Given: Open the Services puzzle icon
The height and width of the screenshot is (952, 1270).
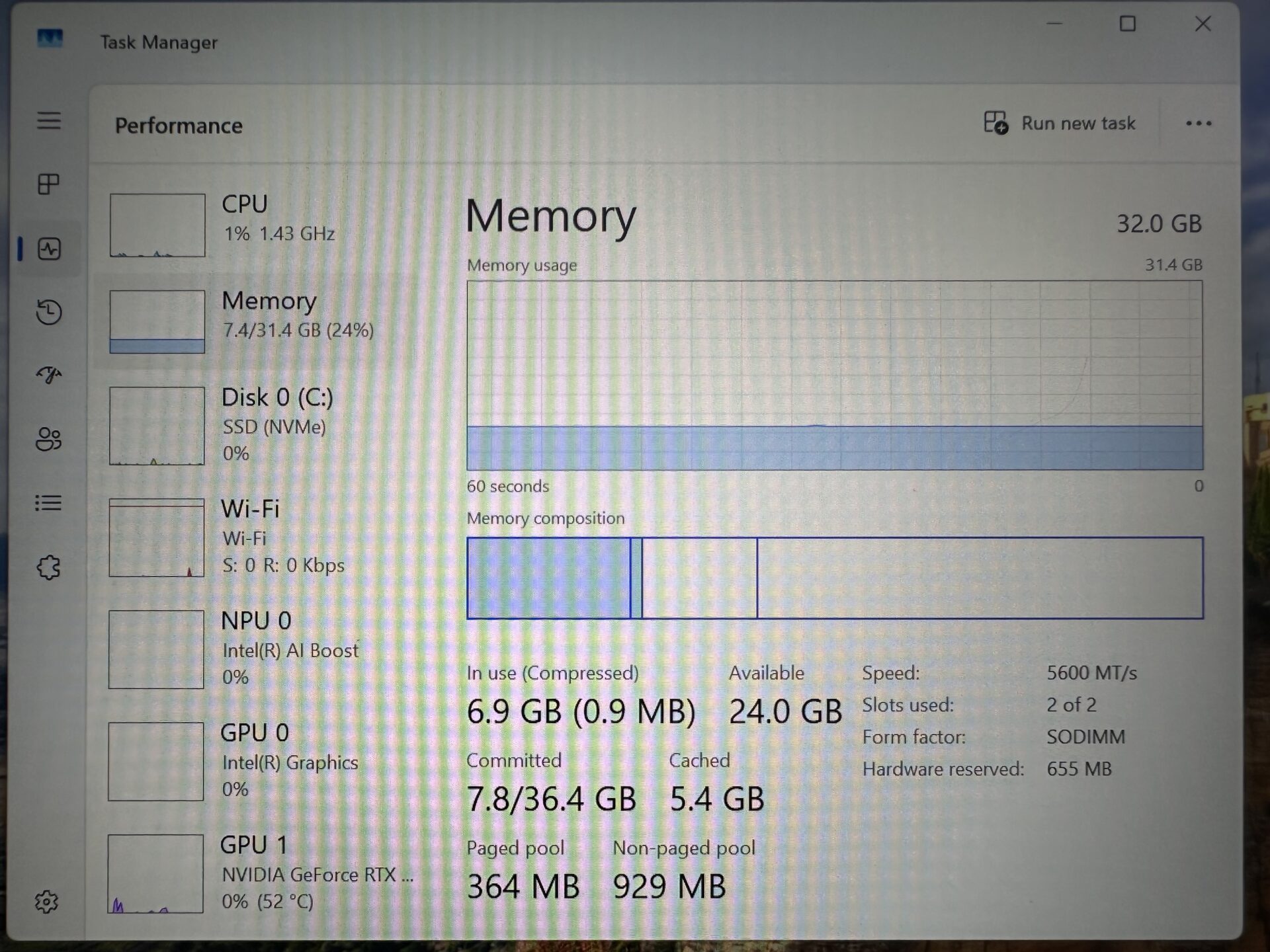Looking at the screenshot, I should tap(48, 567).
